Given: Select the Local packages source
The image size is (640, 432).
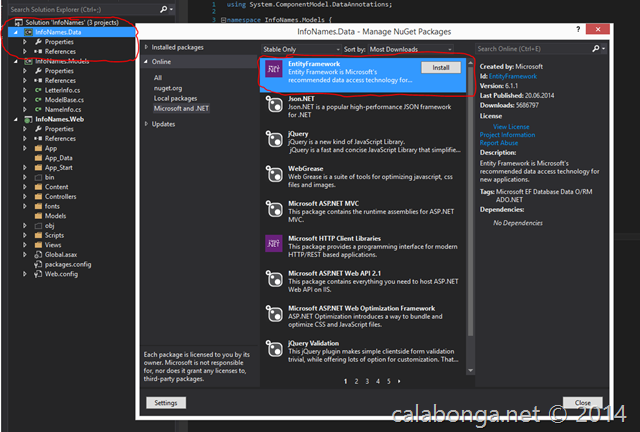Looking at the screenshot, I should pyautogui.click(x=176, y=98).
